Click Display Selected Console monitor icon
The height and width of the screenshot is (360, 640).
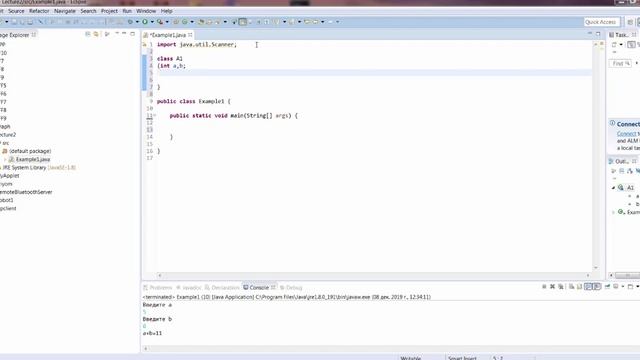point(616,287)
